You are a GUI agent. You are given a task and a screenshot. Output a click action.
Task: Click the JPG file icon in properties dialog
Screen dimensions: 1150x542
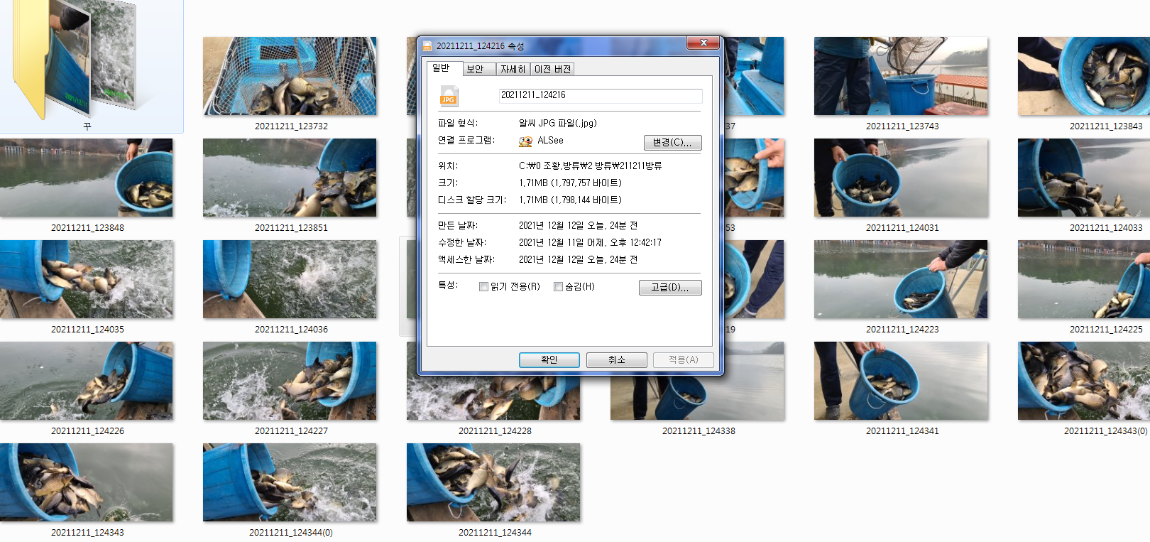pos(448,95)
